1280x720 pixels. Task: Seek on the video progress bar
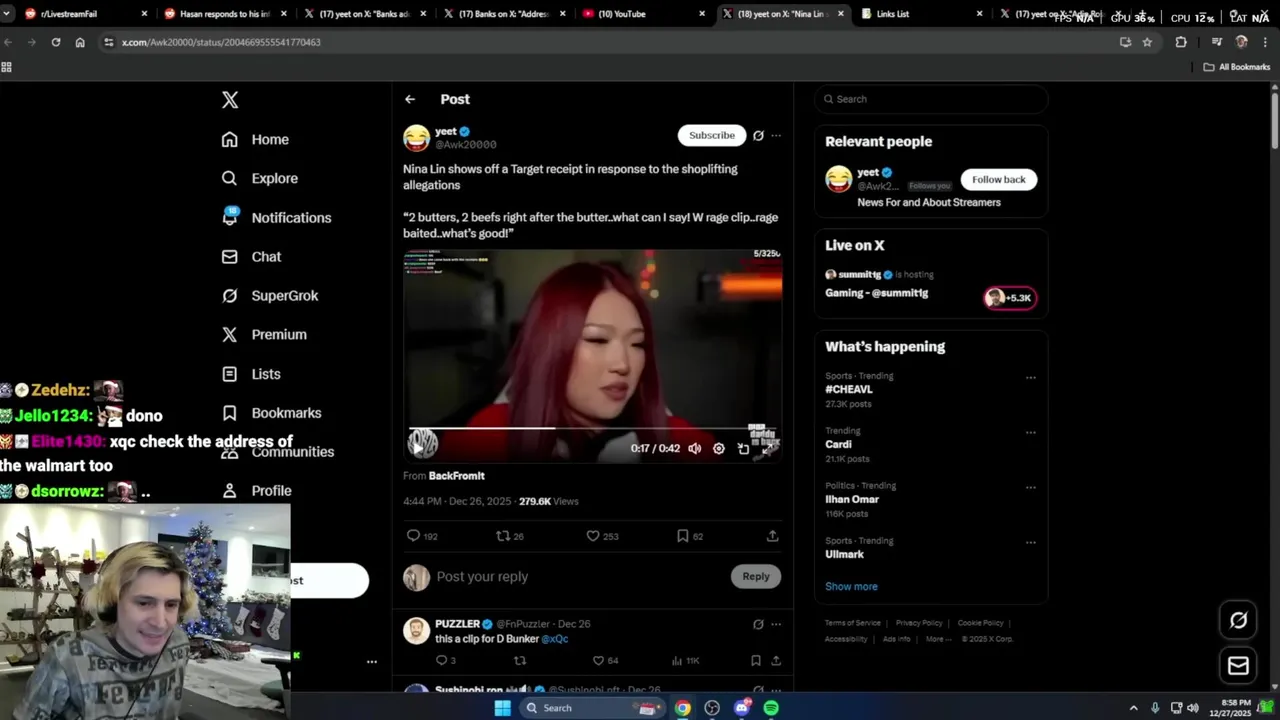tap(592, 429)
